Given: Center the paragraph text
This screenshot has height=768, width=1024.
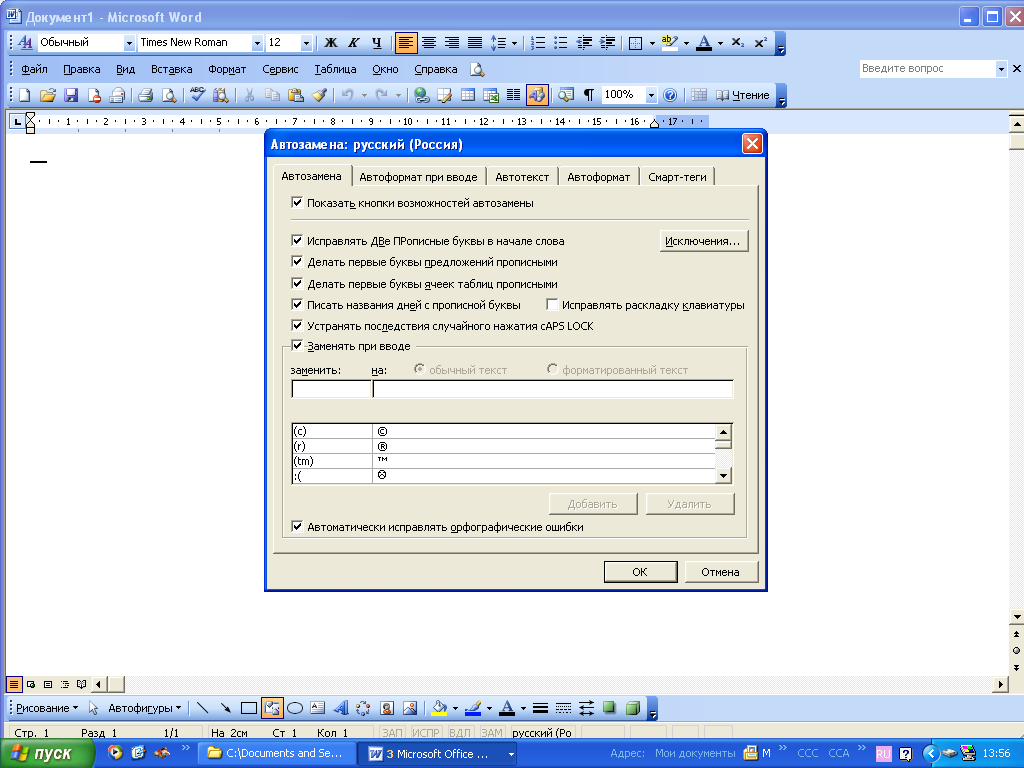Looking at the screenshot, I should 429,43.
